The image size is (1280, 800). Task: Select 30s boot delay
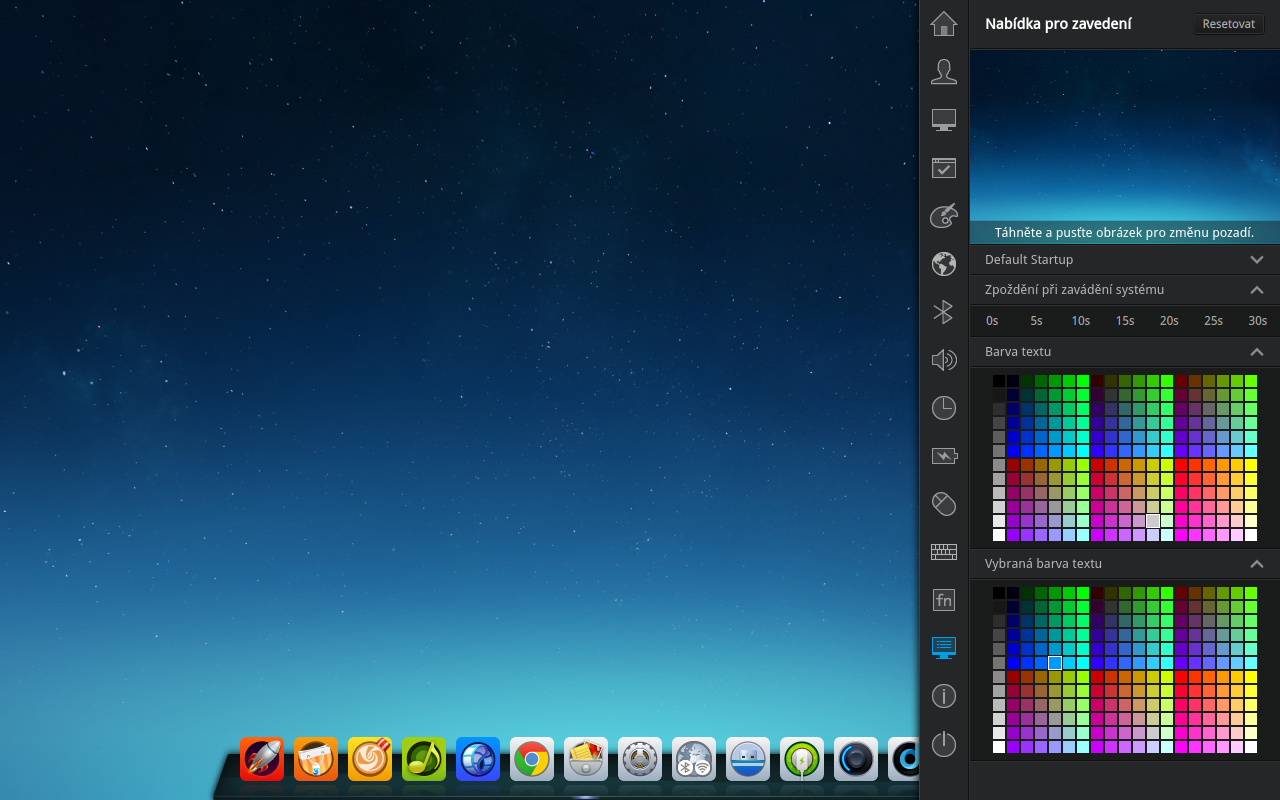pyautogui.click(x=1257, y=320)
